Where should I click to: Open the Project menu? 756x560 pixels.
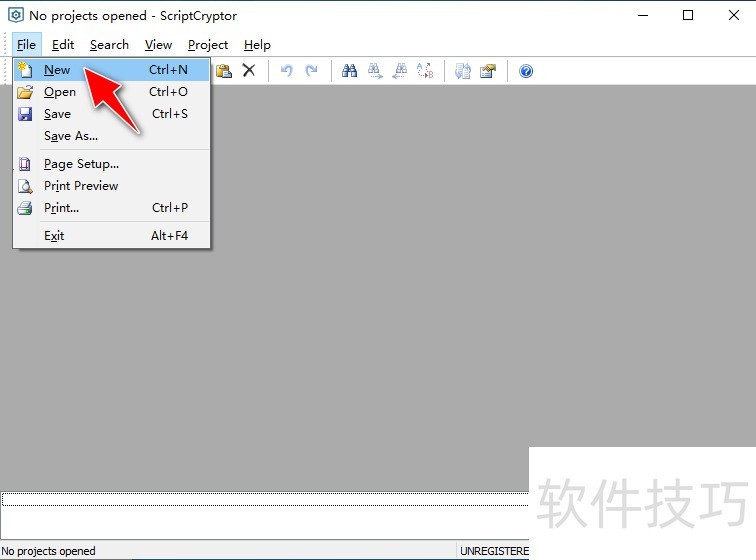coord(208,45)
